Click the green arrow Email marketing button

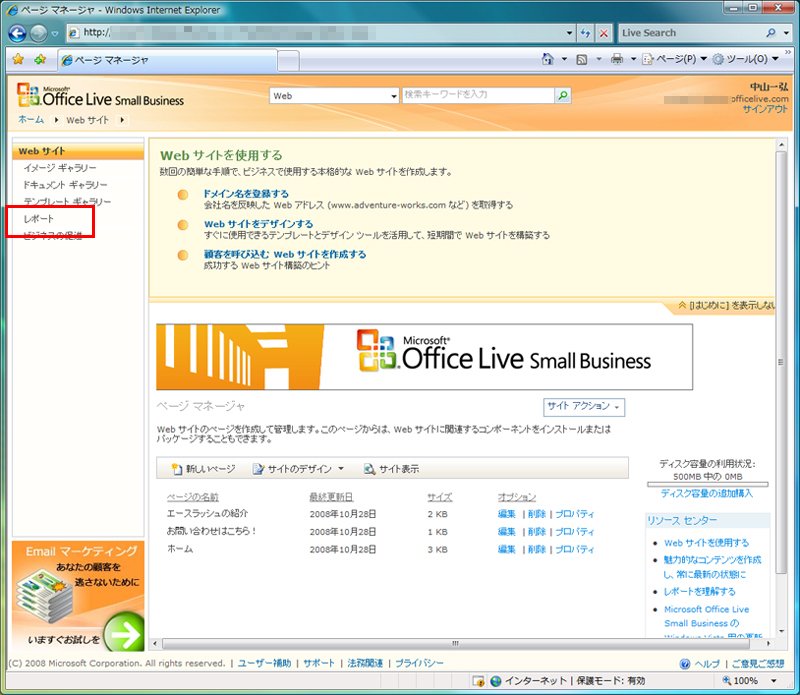point(124,633)
